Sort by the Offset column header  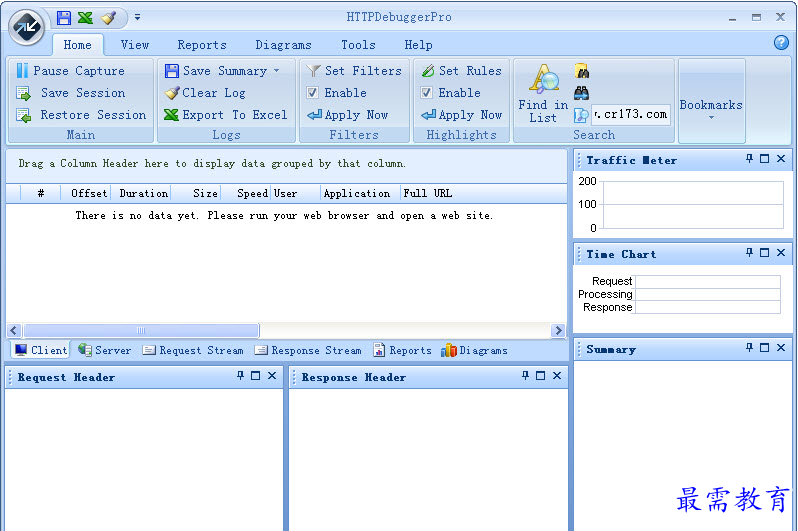pyautogui.click(x=86, y=193)
